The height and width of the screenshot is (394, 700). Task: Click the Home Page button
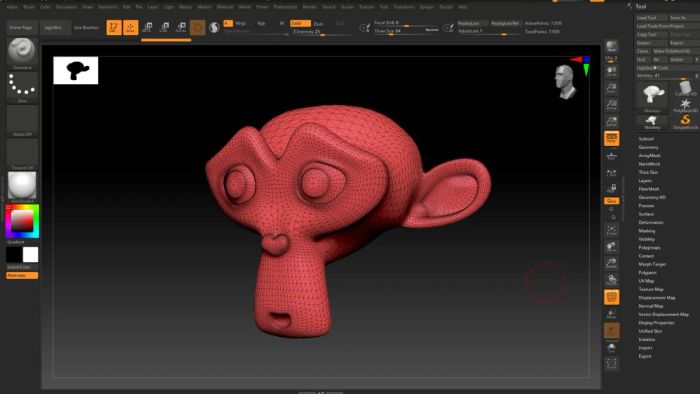click(x=21, y=27)
